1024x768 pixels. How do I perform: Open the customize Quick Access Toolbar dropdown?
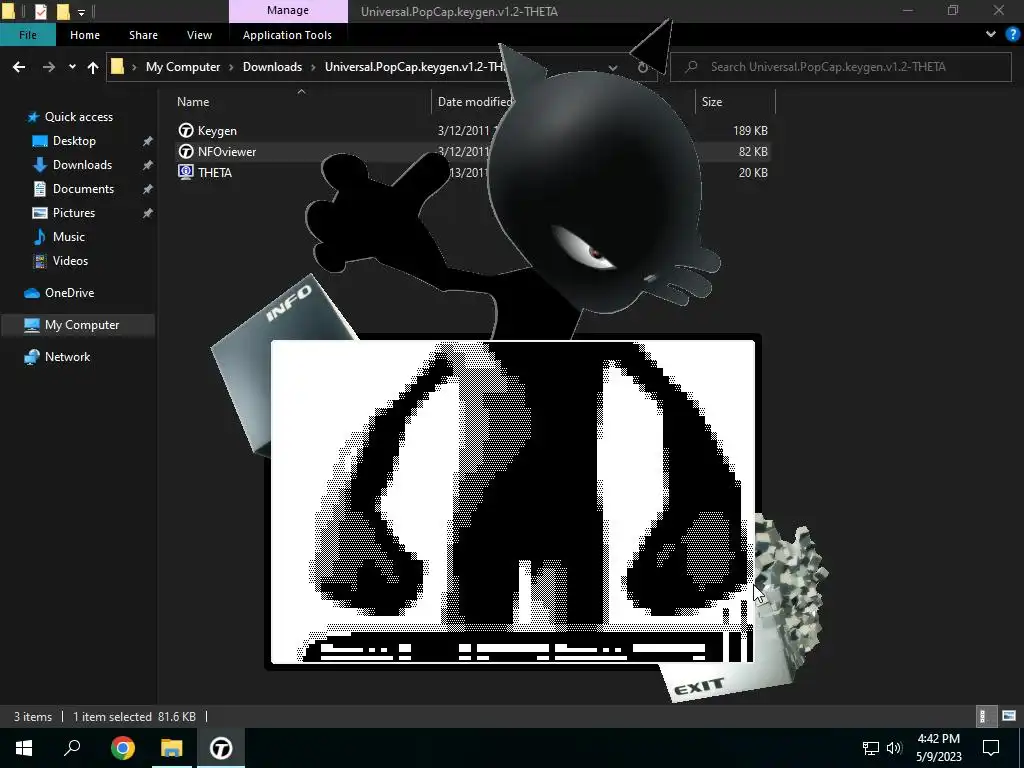point(81,12)
